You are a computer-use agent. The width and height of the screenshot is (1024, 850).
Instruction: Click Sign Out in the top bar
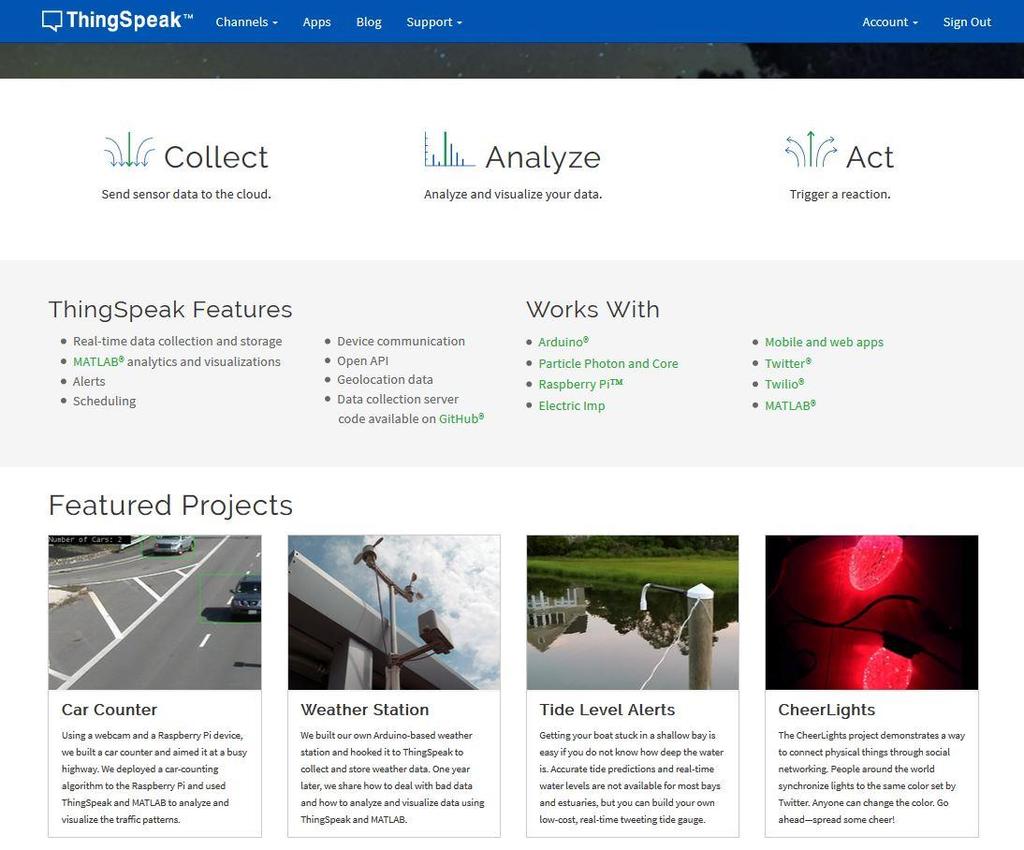point(967,22)
